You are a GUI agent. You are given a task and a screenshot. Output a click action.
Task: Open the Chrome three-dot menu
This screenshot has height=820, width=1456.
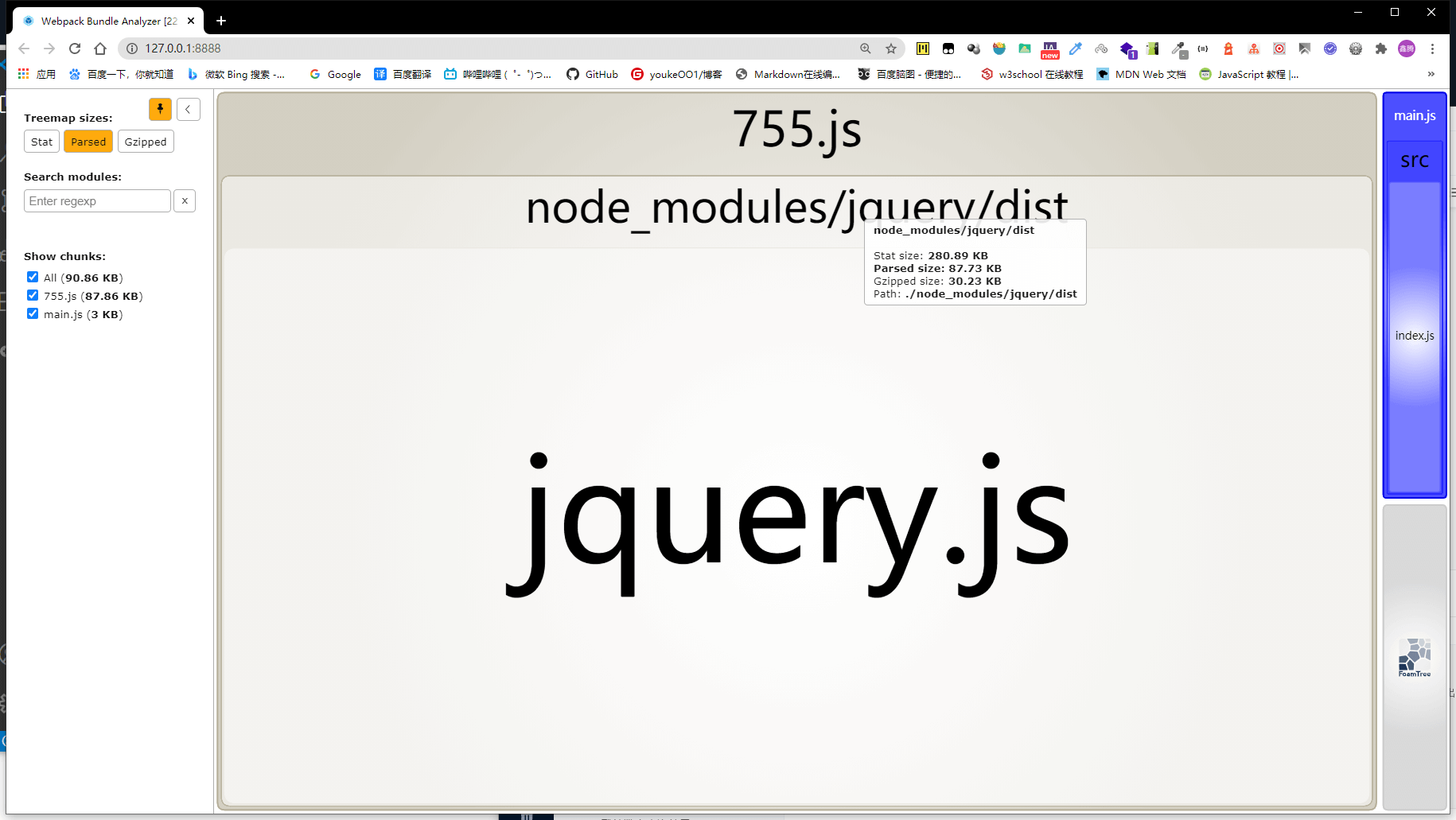click(x=1432, y=49)
